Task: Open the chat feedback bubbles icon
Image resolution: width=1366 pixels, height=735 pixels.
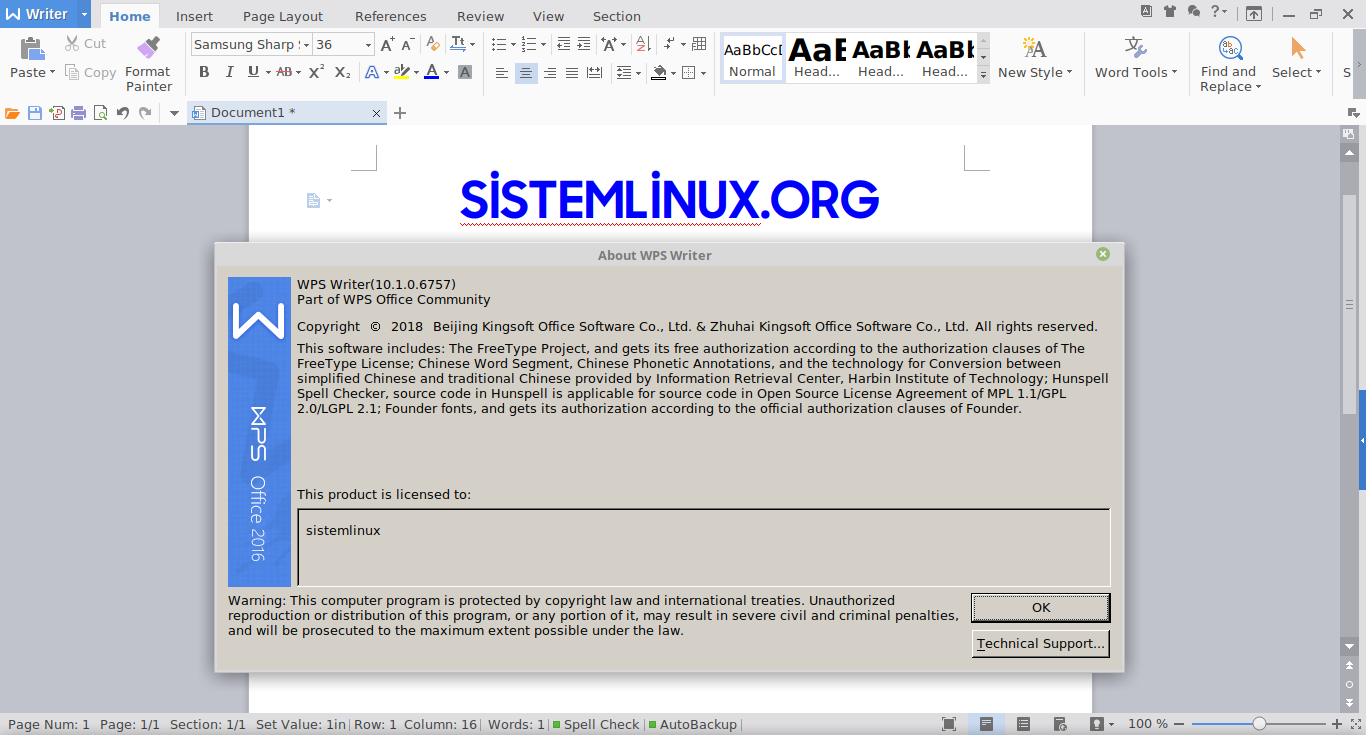Action: click(x=1194, y=12)
